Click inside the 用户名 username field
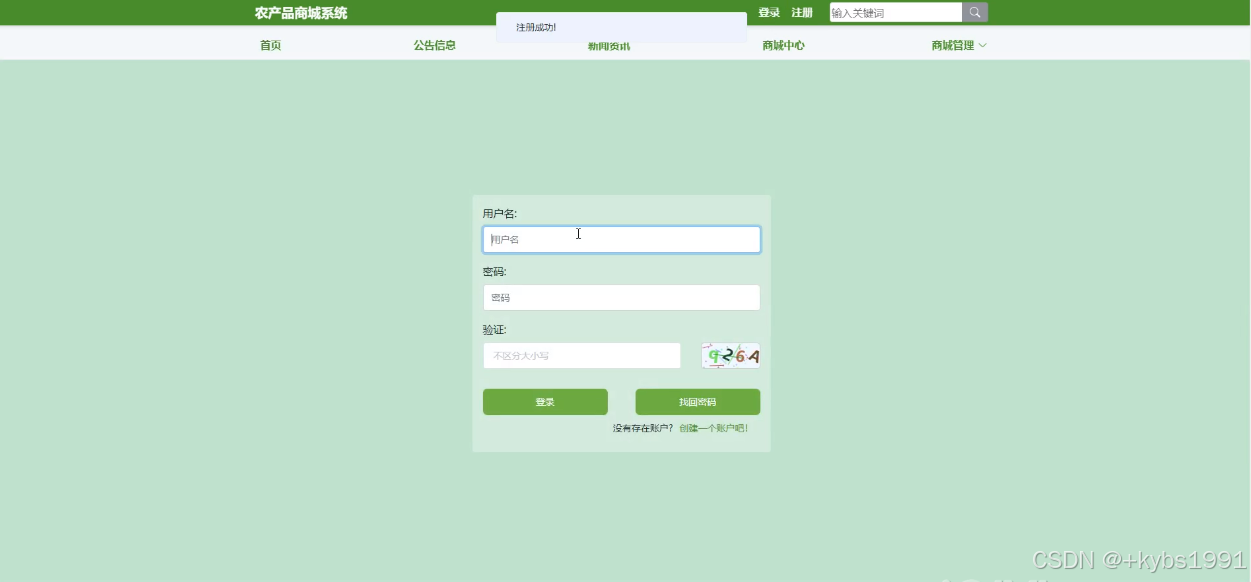The height and width of the screenshot is (582, 1251). (x=621, y=239)
